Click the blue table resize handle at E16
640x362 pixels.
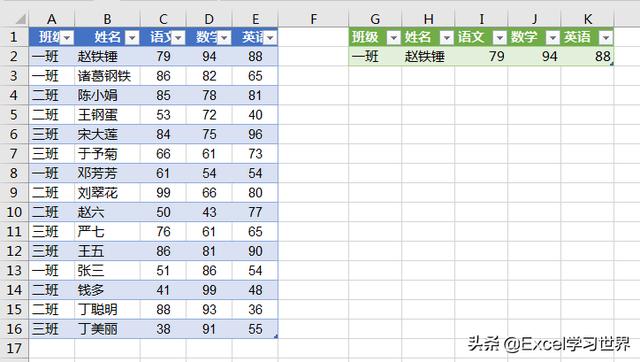pyautogui.click(x=276, y=336)
